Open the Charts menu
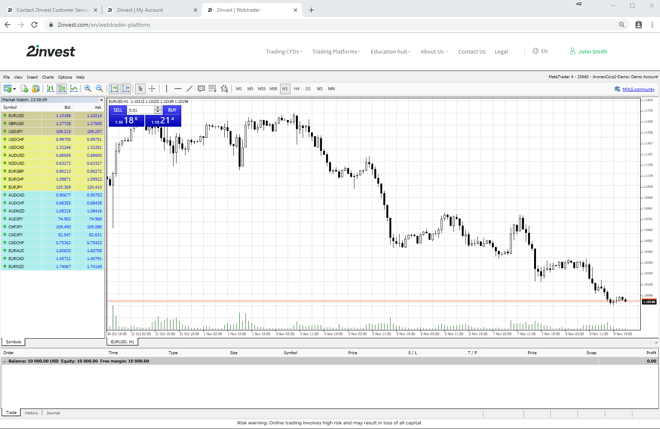The width and height of the screenshot is (660, 429). pyautogui.click(x=48, y=77)
